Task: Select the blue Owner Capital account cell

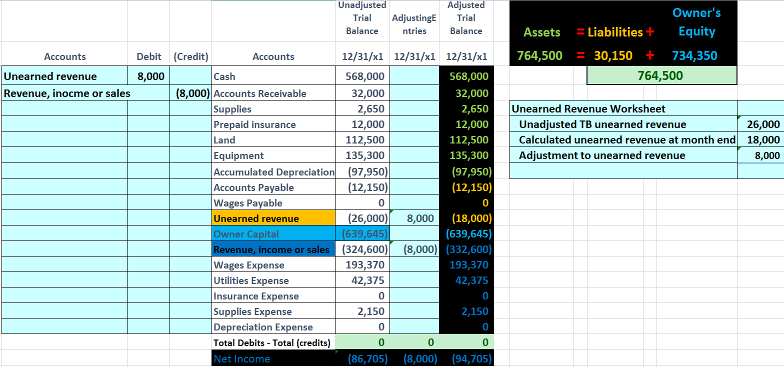Action: coord(274,234)
